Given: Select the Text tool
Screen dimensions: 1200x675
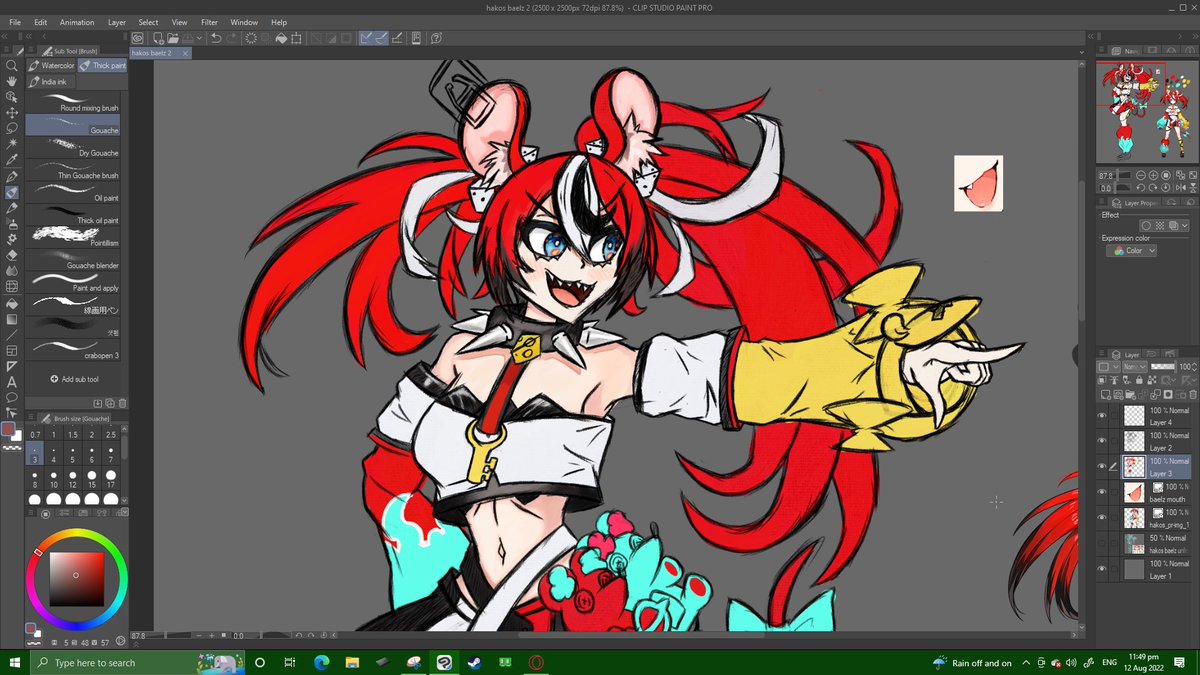Looking at the screenshot, I should tap(12, 382).
